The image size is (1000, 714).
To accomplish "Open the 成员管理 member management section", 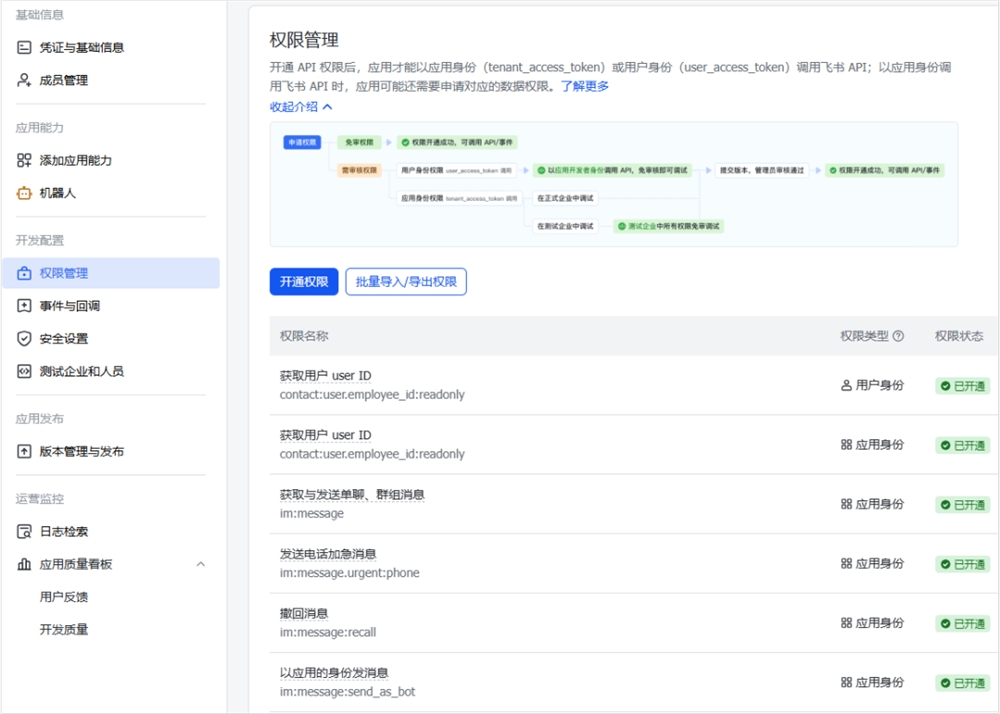I will [x=60, y=80].
